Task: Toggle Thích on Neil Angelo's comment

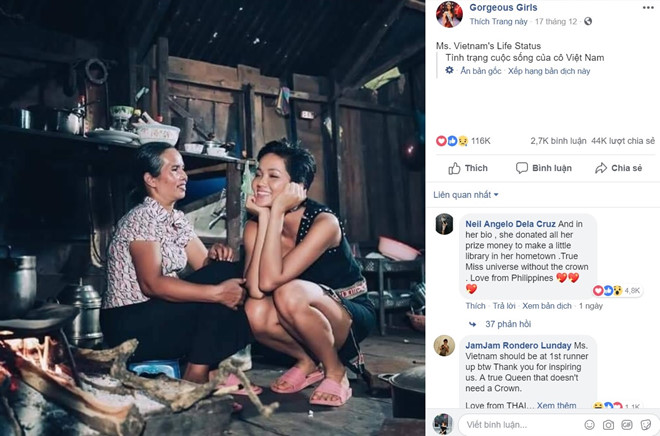Action: 475,305
